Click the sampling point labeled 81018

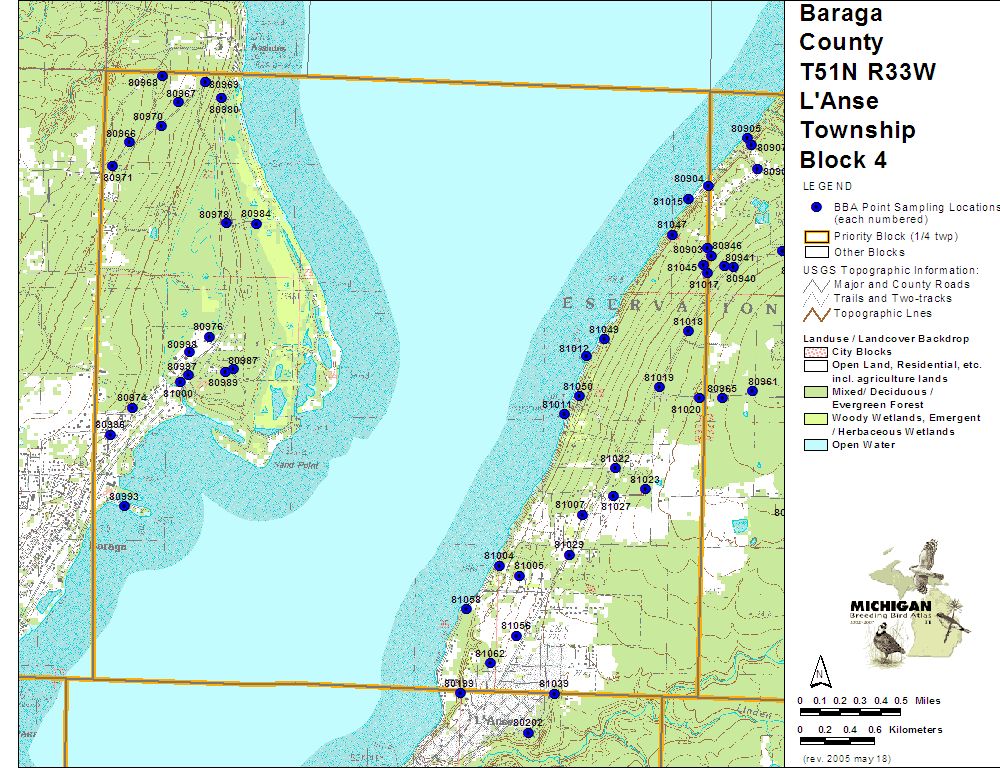tap(688, 331)
